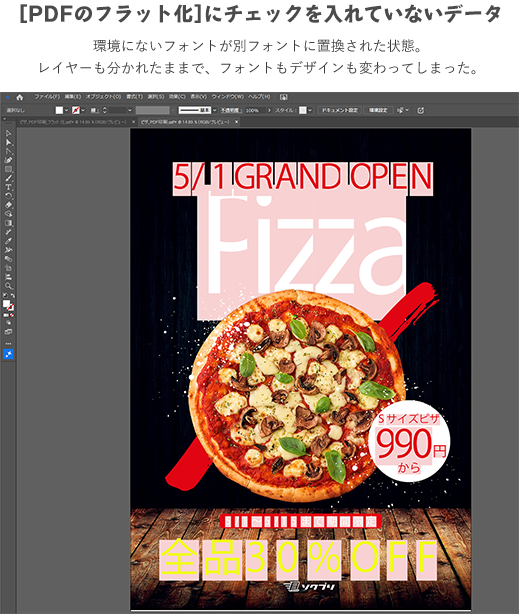Open the fill swatch dropdown arrow
Viewport: 519px width, 614px height.
click(x=66, y=110)
